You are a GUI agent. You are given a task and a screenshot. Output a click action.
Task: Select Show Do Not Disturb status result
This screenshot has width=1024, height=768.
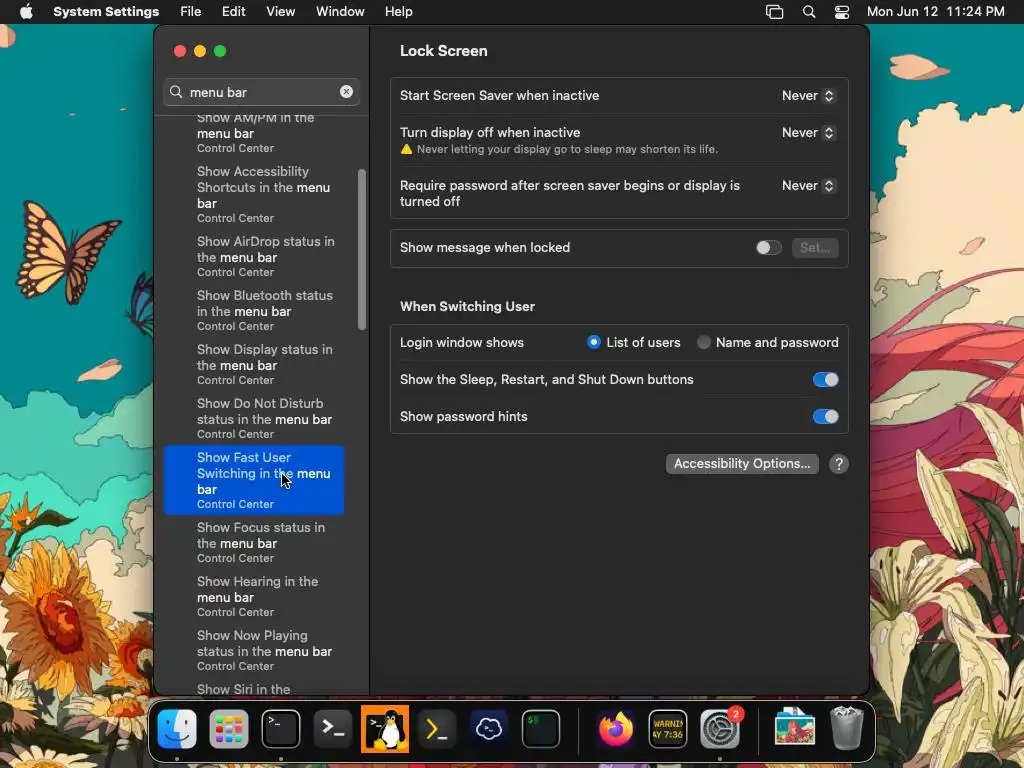point(255,418)
